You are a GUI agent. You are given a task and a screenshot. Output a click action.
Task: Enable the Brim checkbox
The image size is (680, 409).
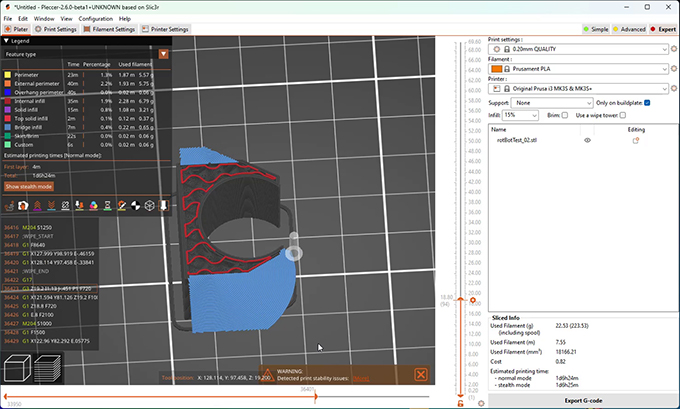click(565, 115)
